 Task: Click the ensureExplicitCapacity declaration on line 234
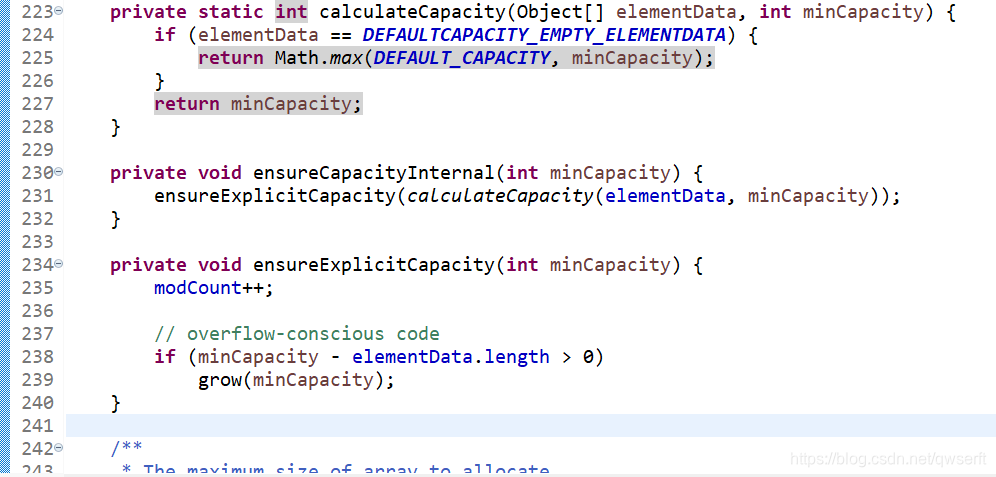(373, 264)
